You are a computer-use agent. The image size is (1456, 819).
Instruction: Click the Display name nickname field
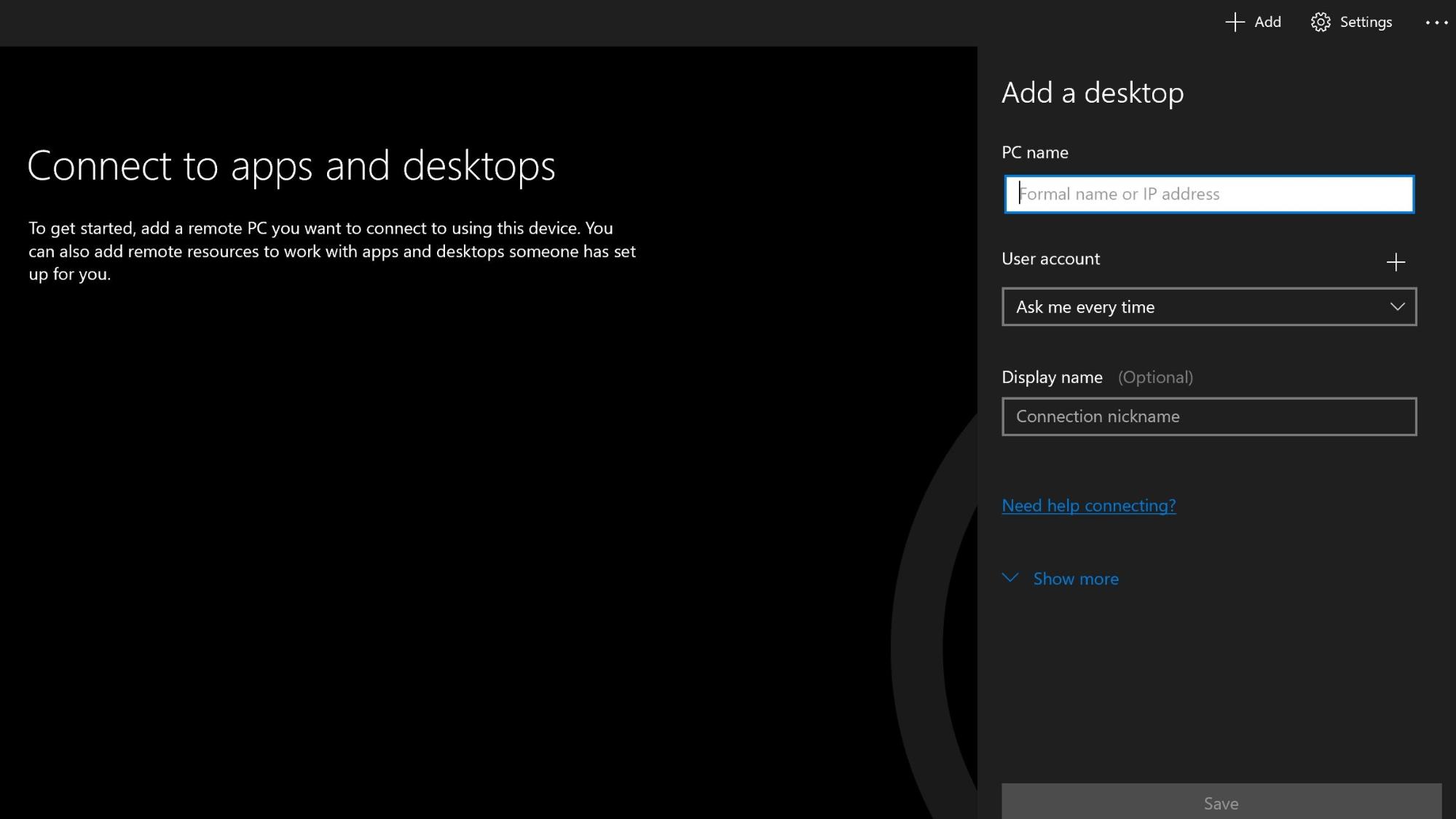click(x=1209, y=416)
